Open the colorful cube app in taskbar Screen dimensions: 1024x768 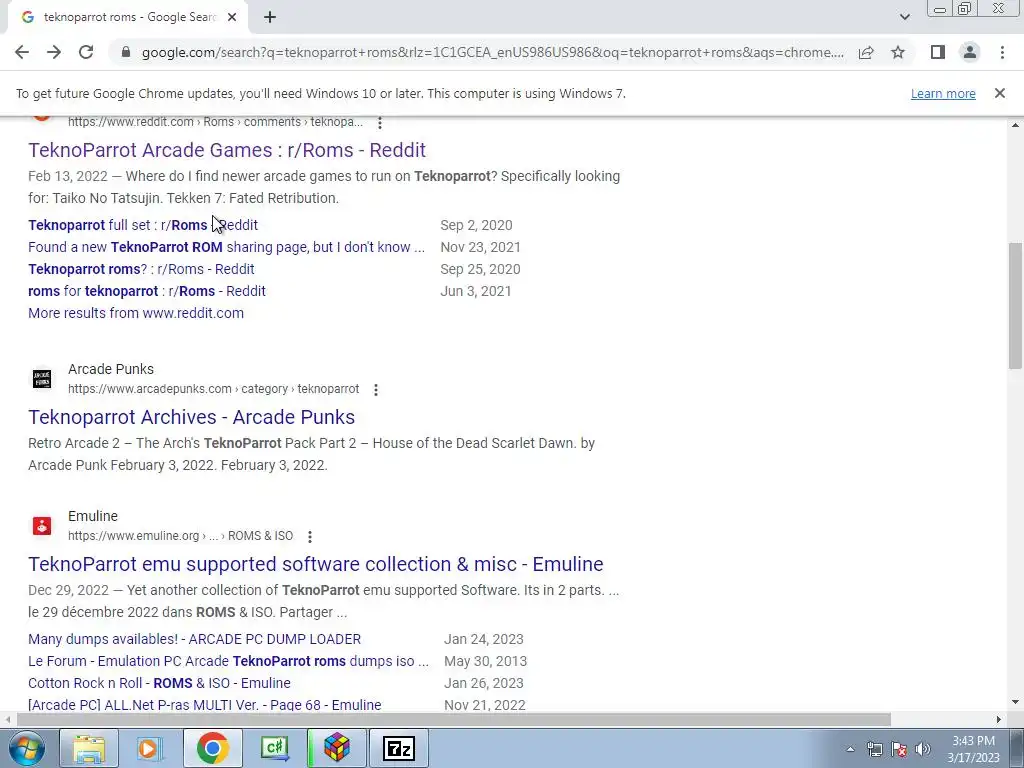(336, 748)
